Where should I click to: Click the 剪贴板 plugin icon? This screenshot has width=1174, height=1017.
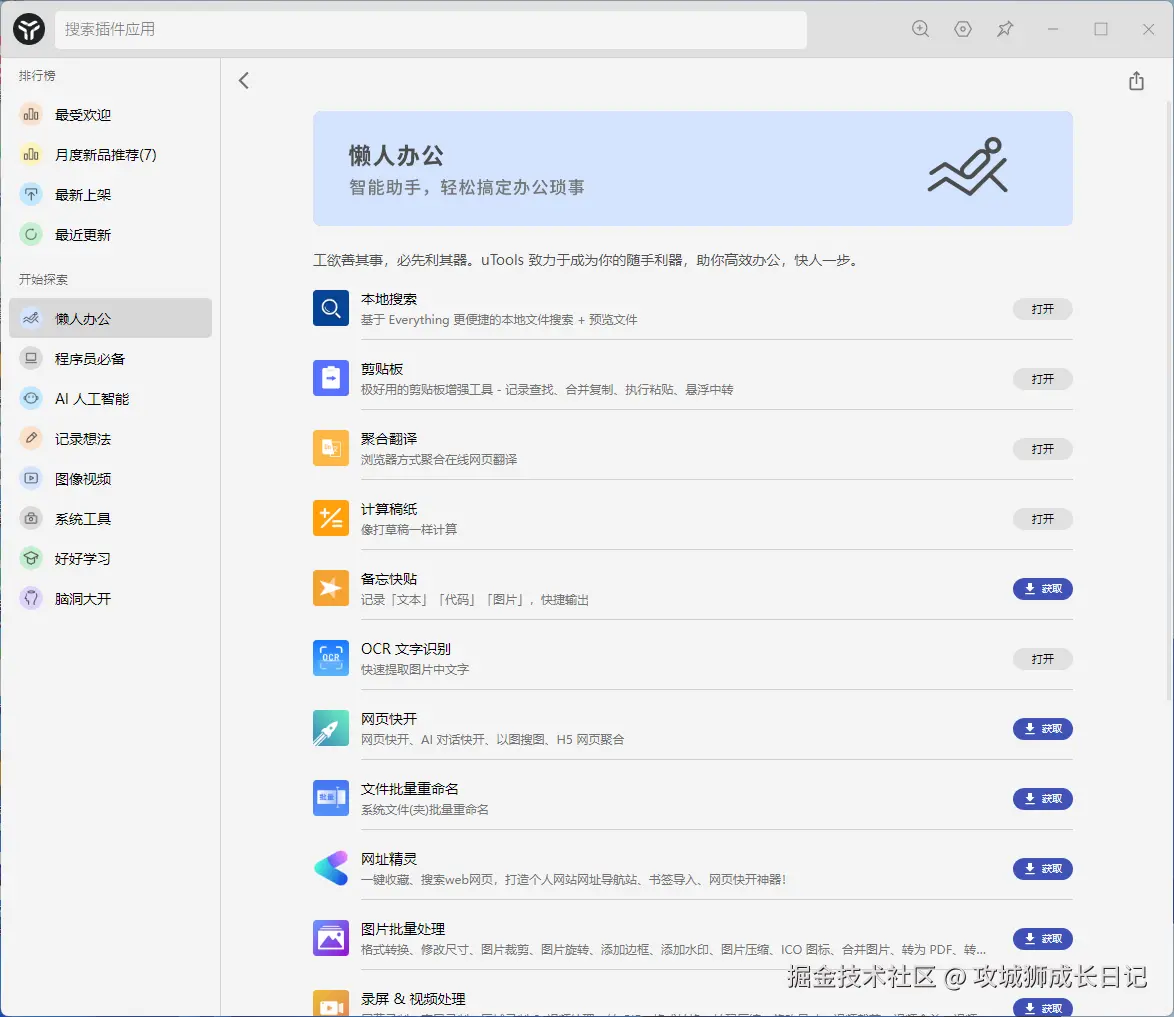pyautogui.click(x=331, y=378)
